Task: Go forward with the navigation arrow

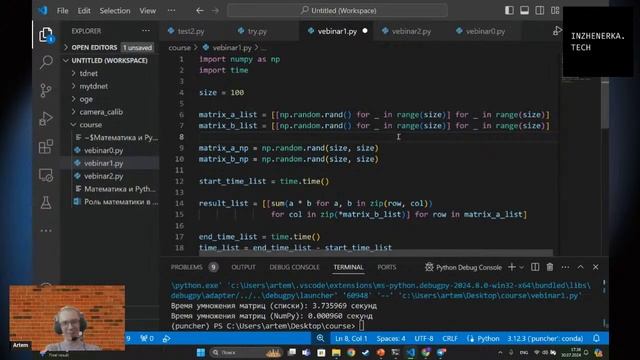Action: (215, 11)
